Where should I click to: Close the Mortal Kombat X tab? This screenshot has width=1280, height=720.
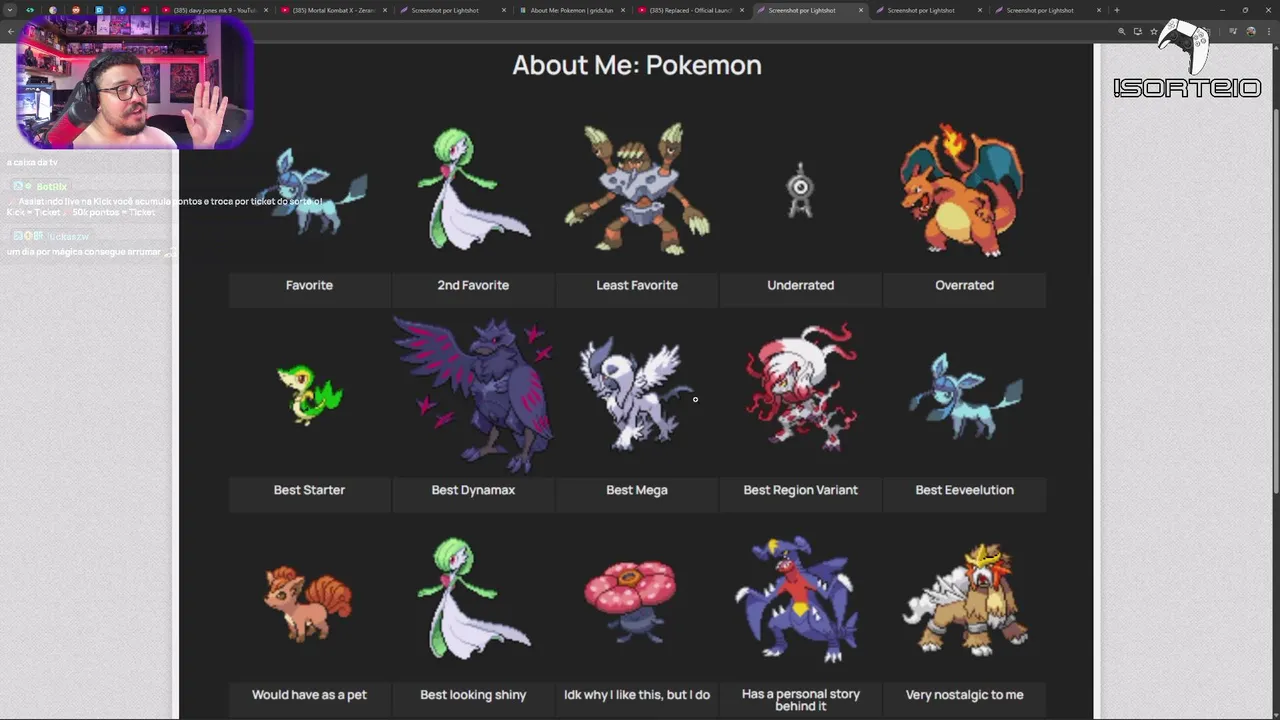[385, 10]
